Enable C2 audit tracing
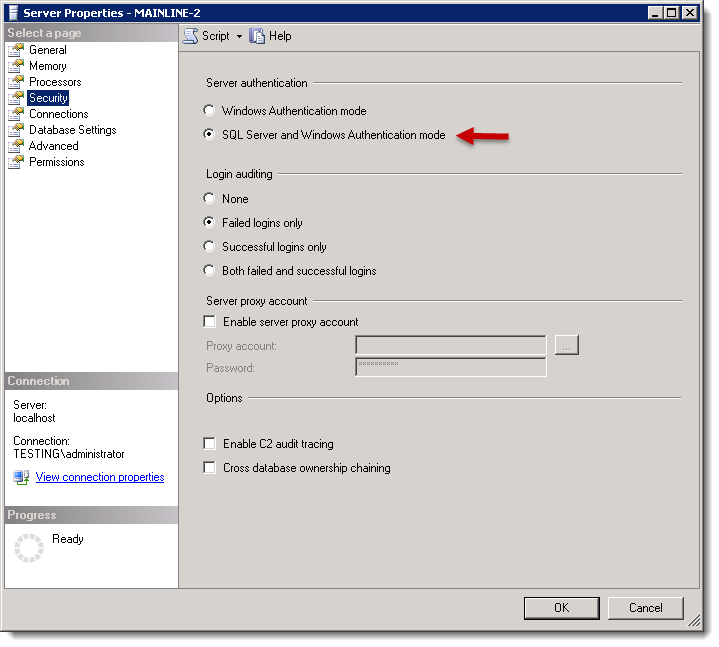719x647 pixels. [x=210, y=444]
